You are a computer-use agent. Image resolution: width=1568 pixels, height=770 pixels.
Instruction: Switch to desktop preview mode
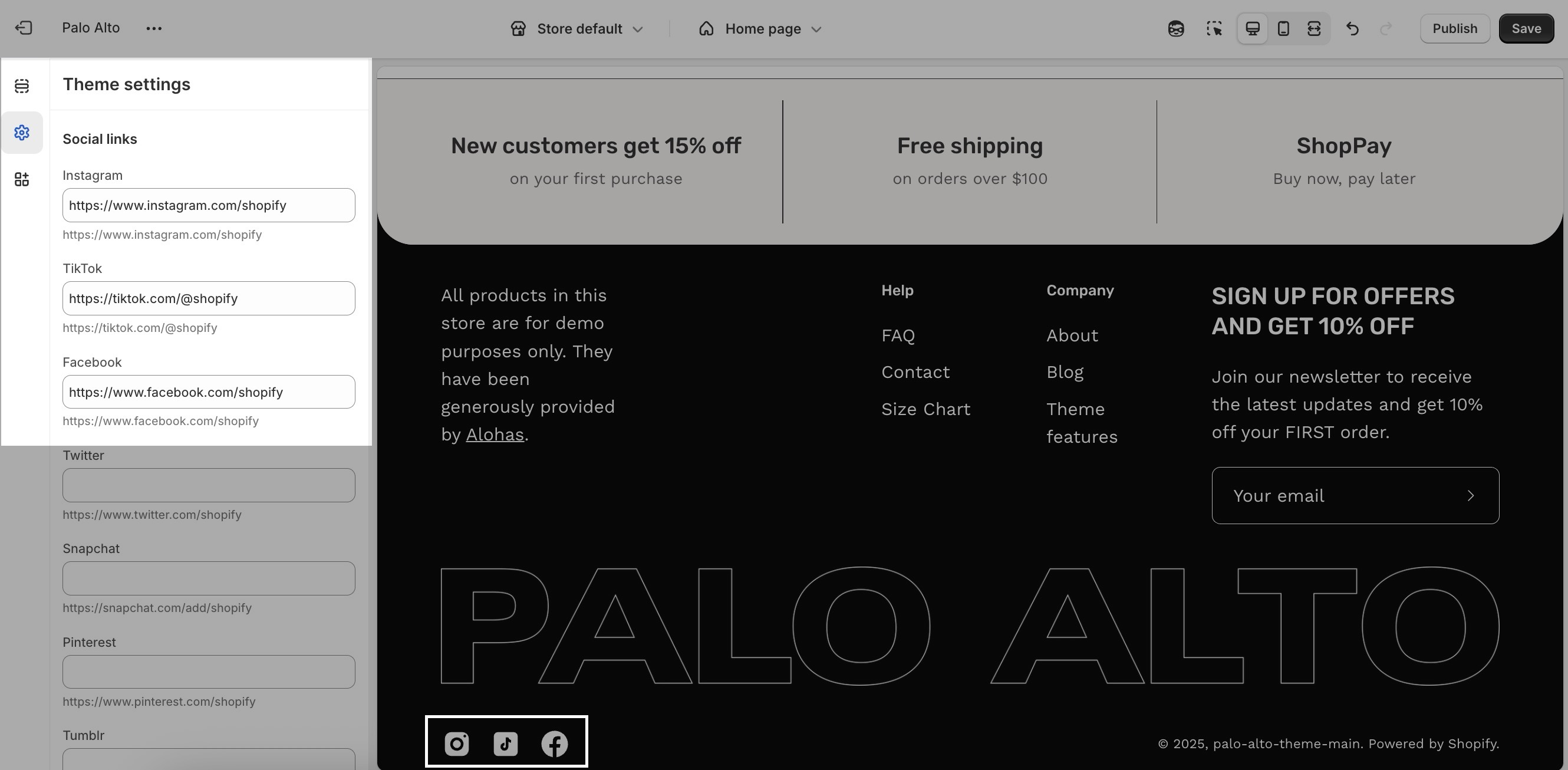pos(1253,29)
